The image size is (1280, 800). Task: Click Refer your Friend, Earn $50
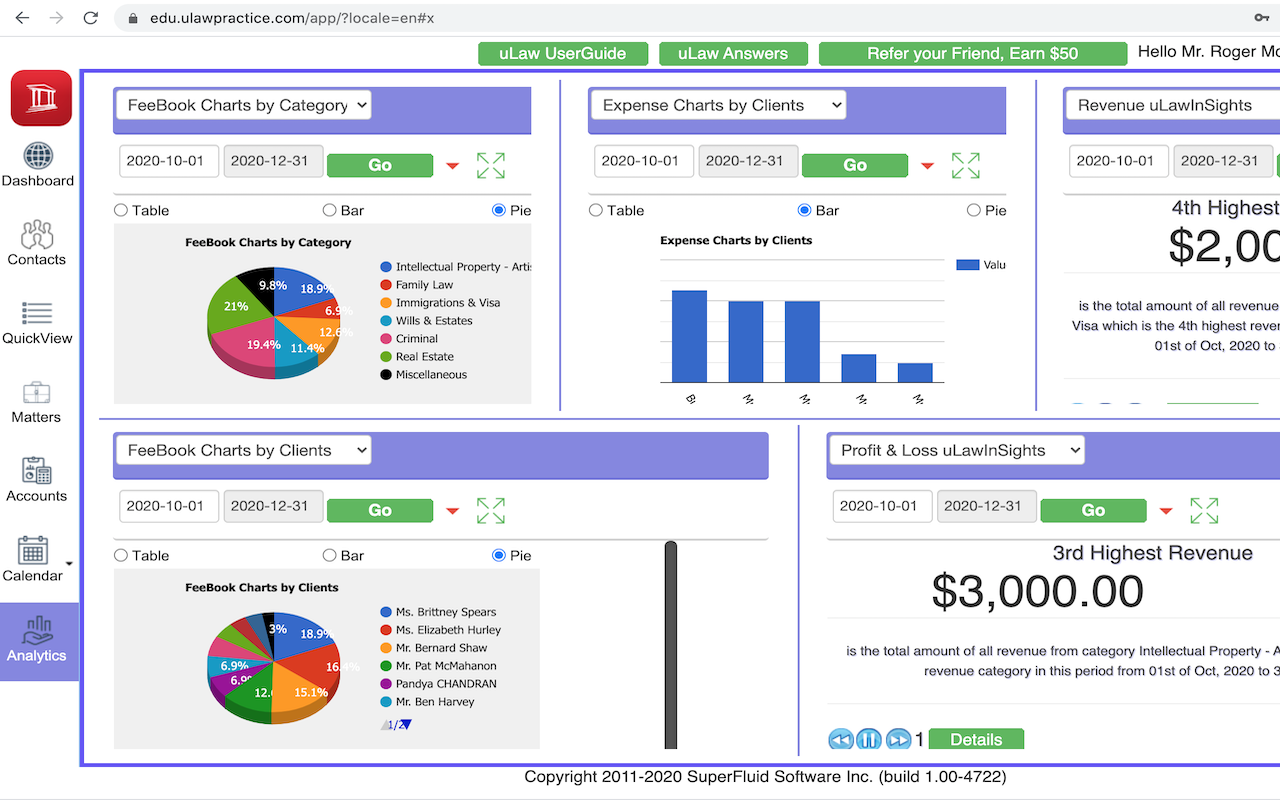973,54
